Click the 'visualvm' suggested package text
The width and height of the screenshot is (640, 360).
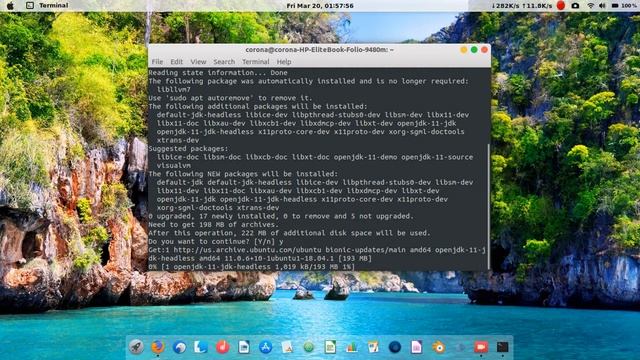pyautogui.click(x=173, y=165)
